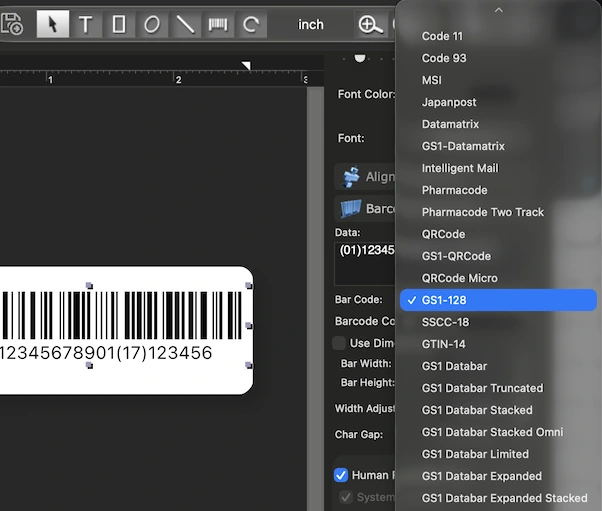Click the rotate tool icon
Viewport: 602px width, 511px height.
pos(251,24)
